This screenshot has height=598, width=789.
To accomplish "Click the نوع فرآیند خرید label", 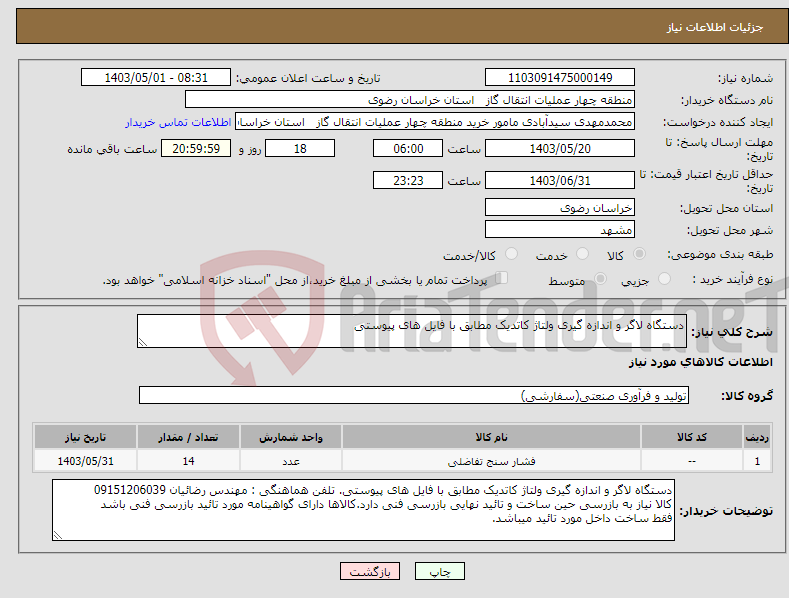I will click(x=733, y=279).
